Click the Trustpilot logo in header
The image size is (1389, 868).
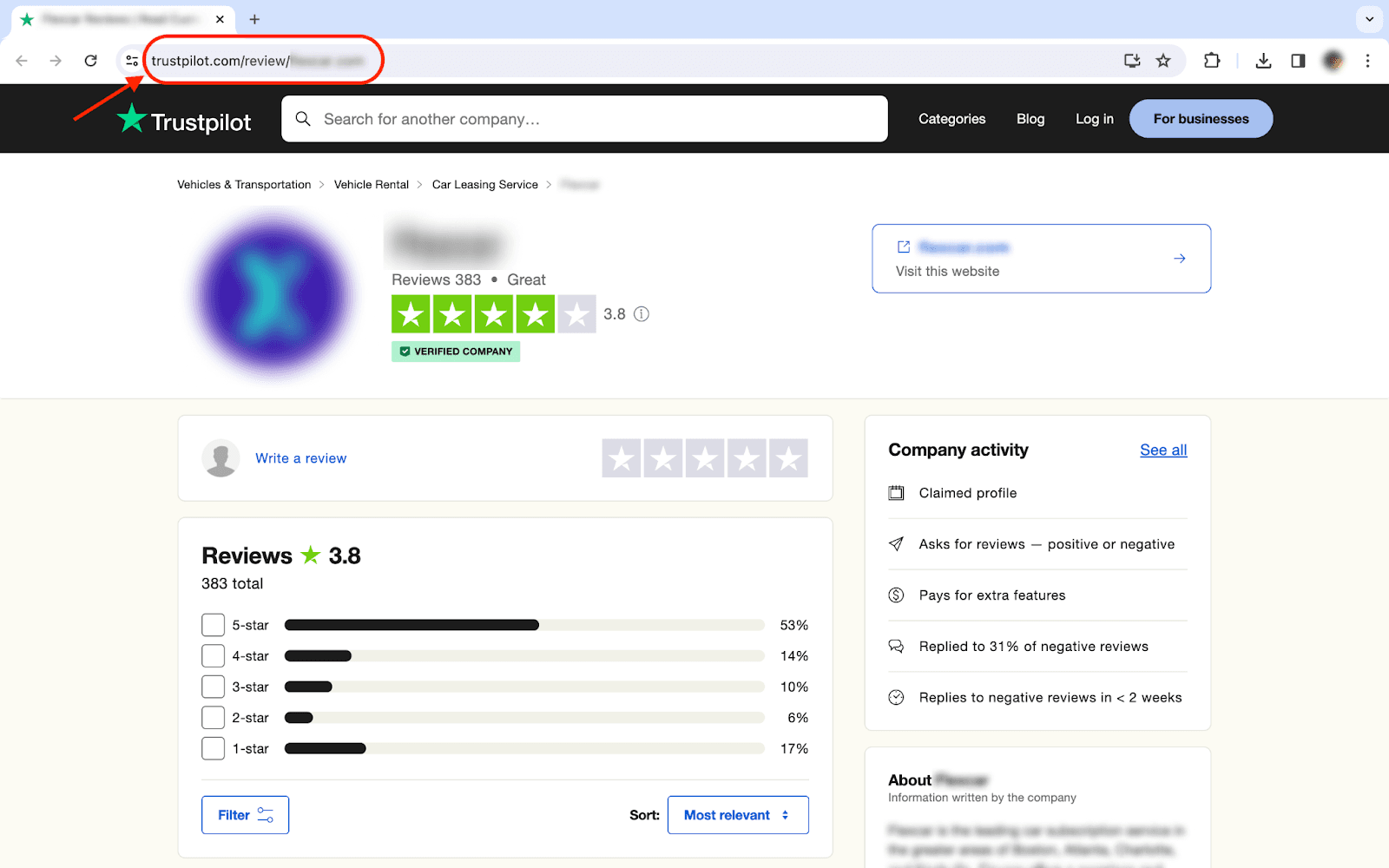[x=184, y=120]
